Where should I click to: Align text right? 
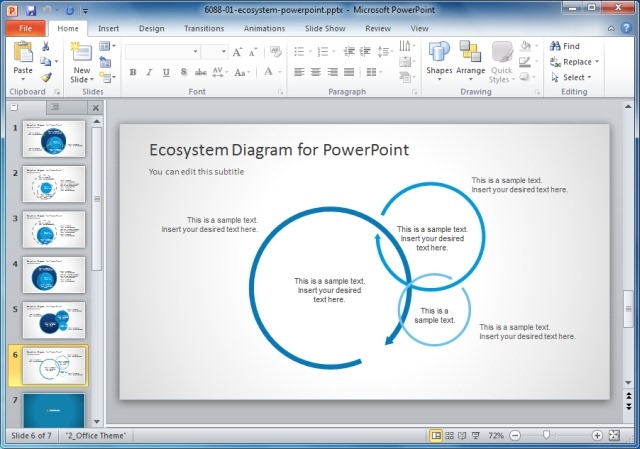pyautogui.click(x=332, y=72)
